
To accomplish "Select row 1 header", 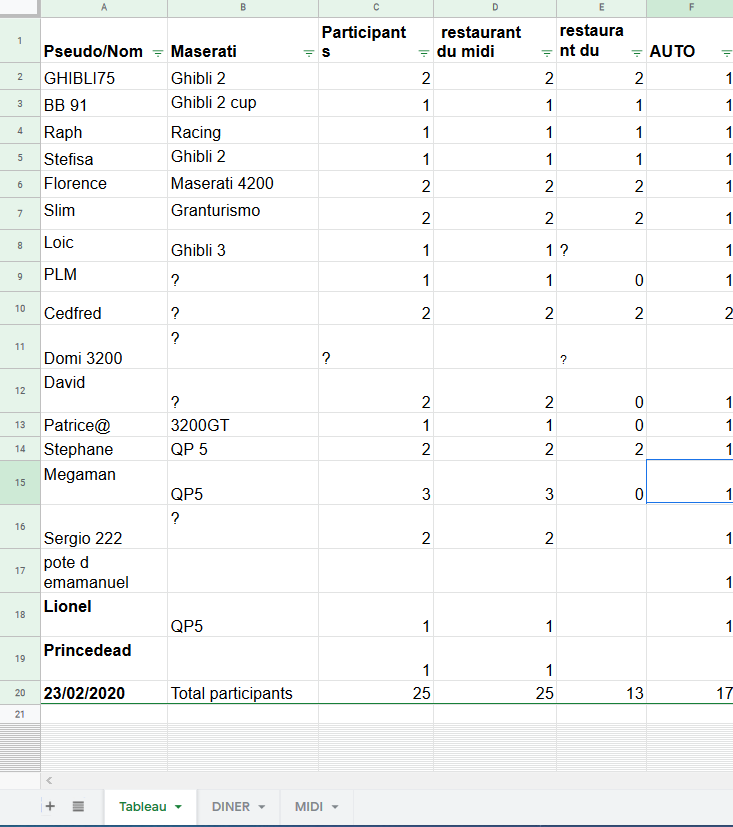I will click(20, 41).
